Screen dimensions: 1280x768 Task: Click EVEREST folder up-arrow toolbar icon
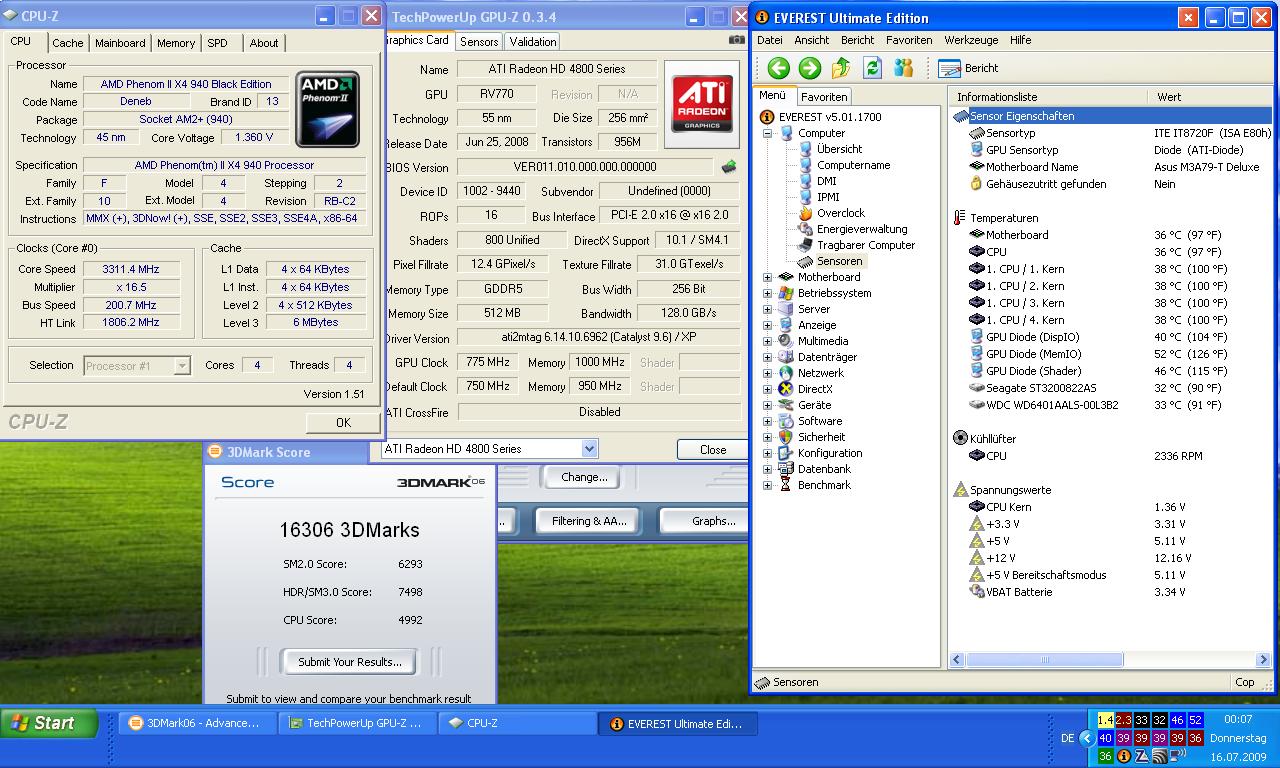[841, 68]
